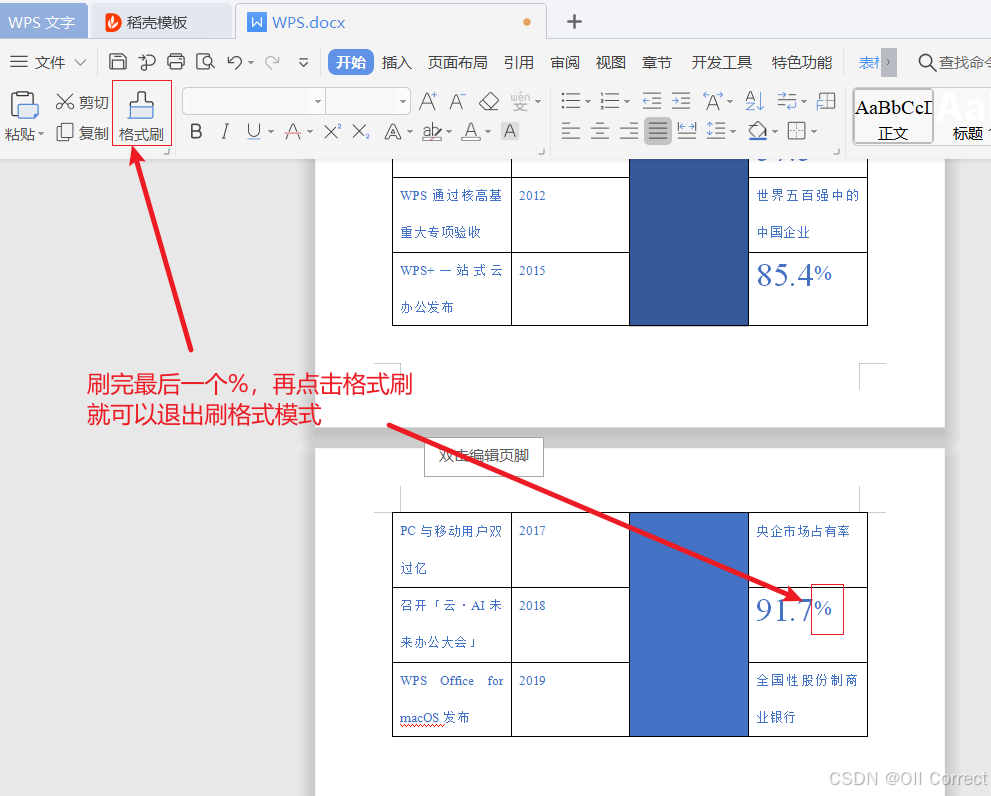Align text right

(x=629, y=132)
